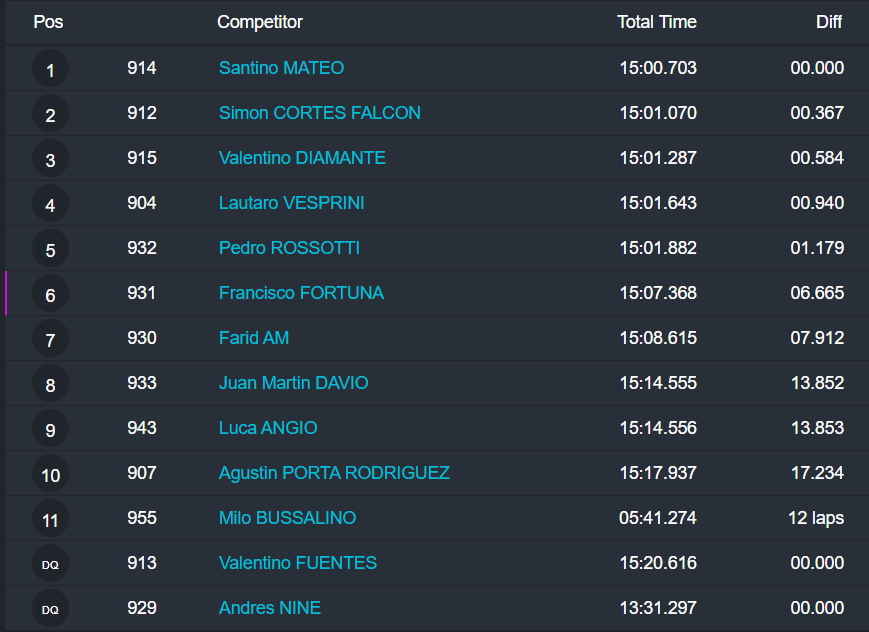Click the position 11 circle badge
The width and height of the screenshot is (869, 632).
pyautogui.click(x=50, y=519)
